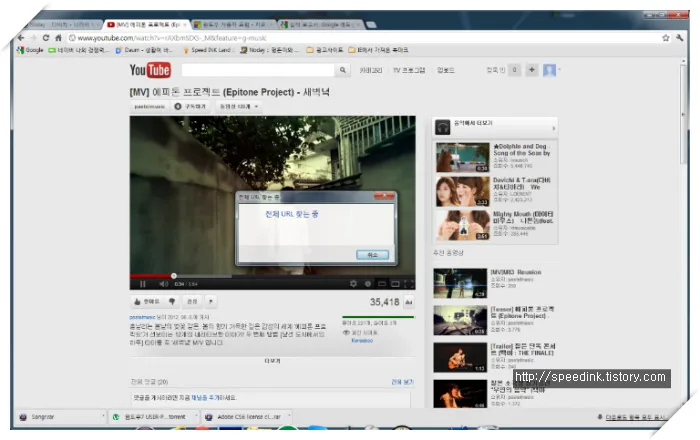
Task: Show all downloads in the download bar
Action: [x=636, y=417]
